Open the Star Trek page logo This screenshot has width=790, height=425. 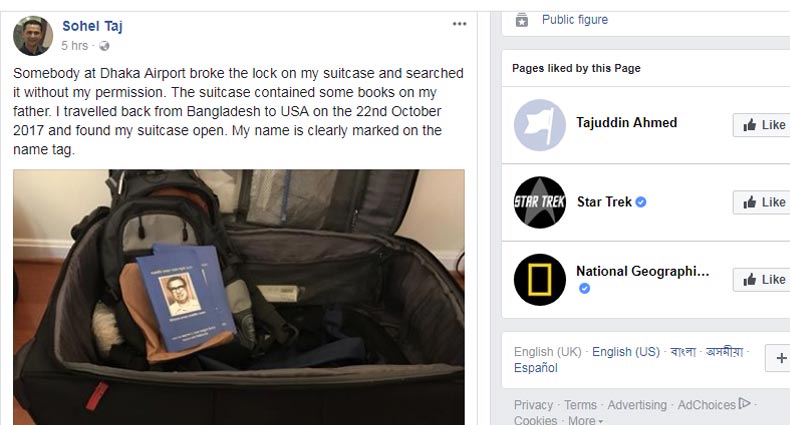coord(540,202)
